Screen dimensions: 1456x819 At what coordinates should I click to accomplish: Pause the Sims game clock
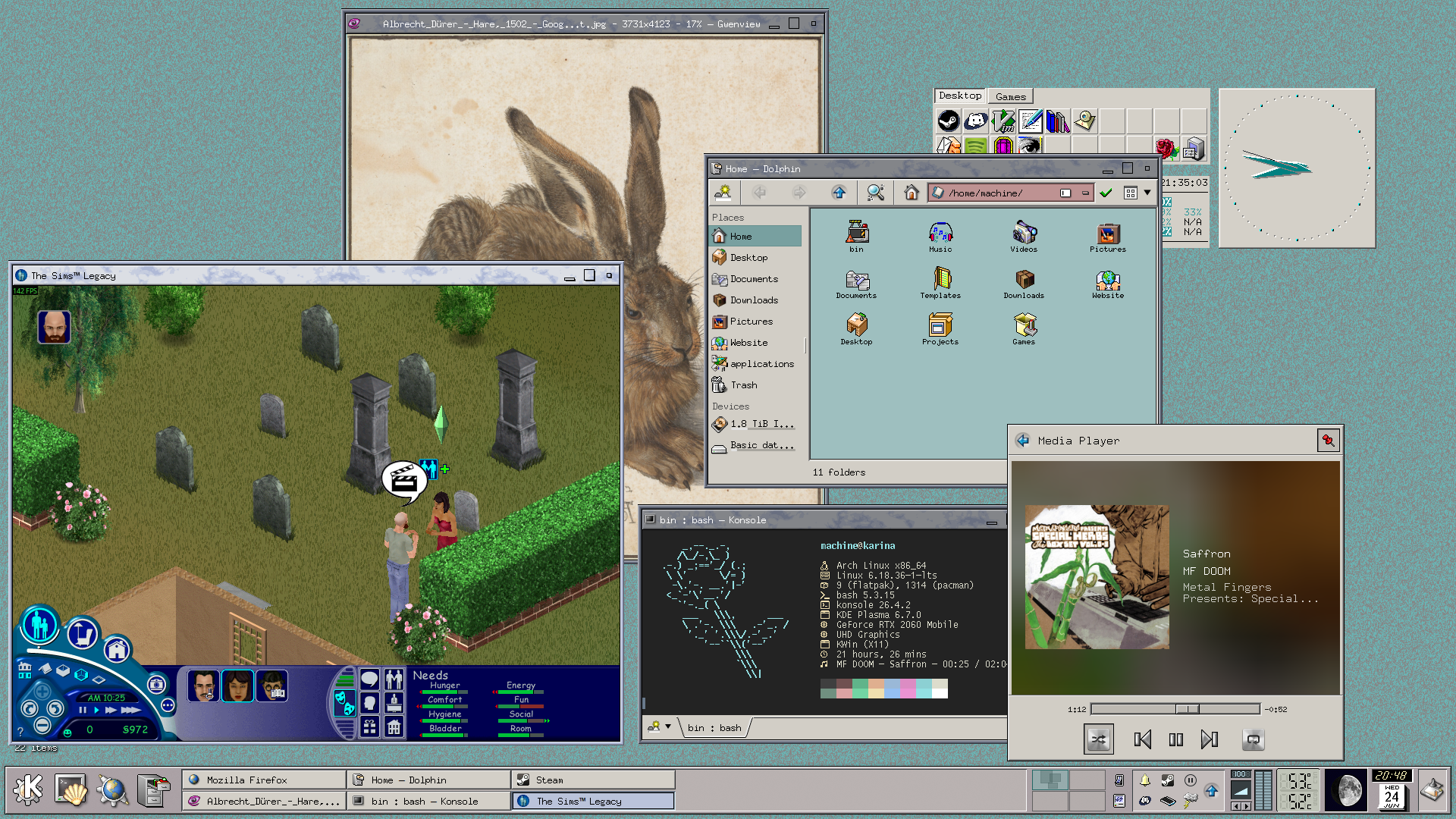click(83, 711)
